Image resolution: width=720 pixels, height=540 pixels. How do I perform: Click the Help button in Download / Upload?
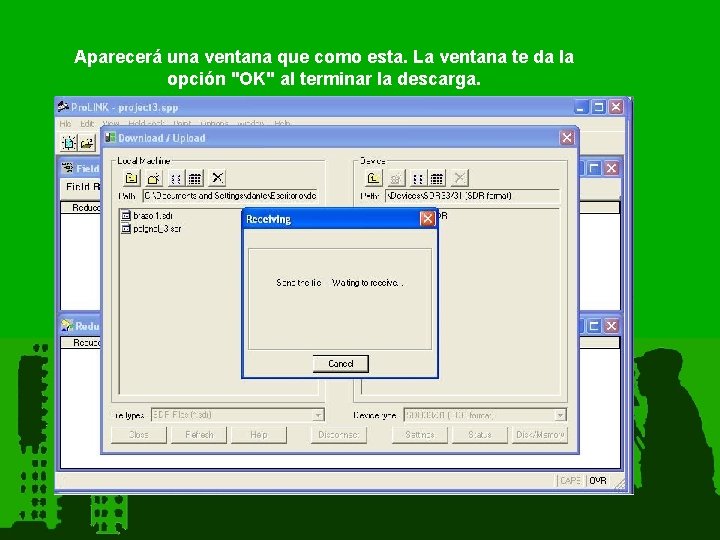click(259, 434)
